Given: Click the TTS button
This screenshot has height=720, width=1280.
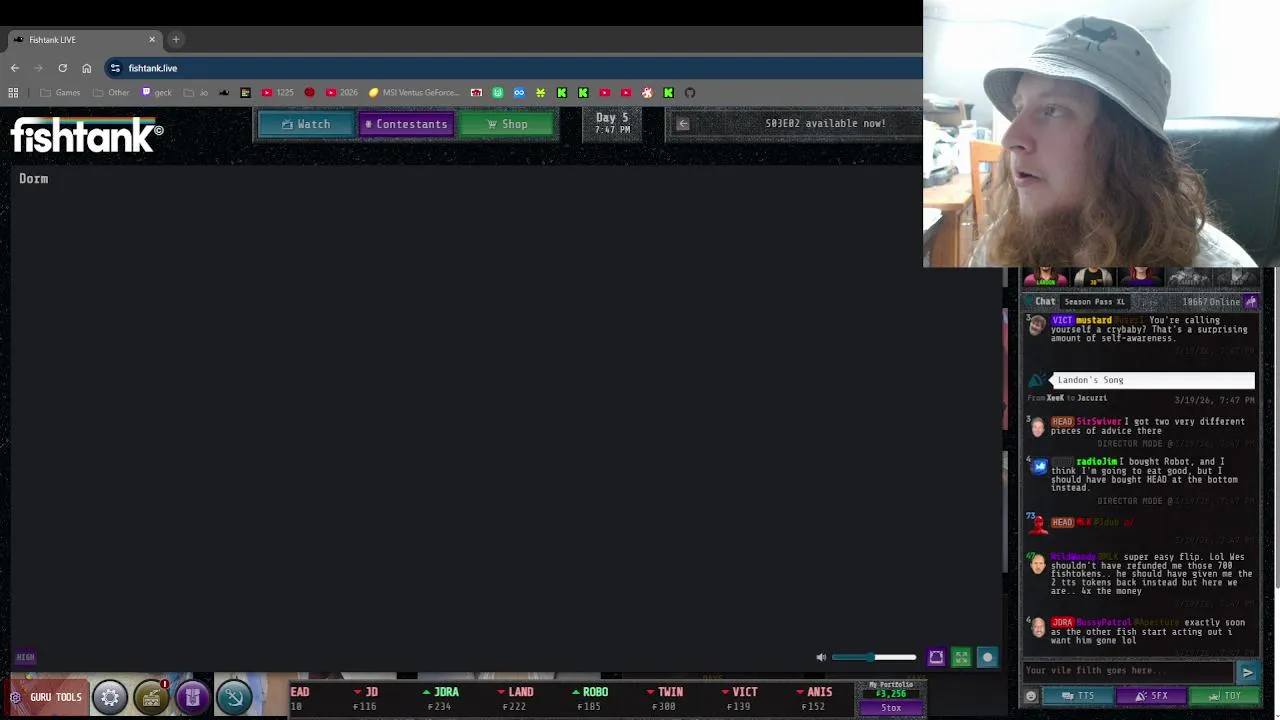Looking at the screenshot, I should (x=1078, y=696).
